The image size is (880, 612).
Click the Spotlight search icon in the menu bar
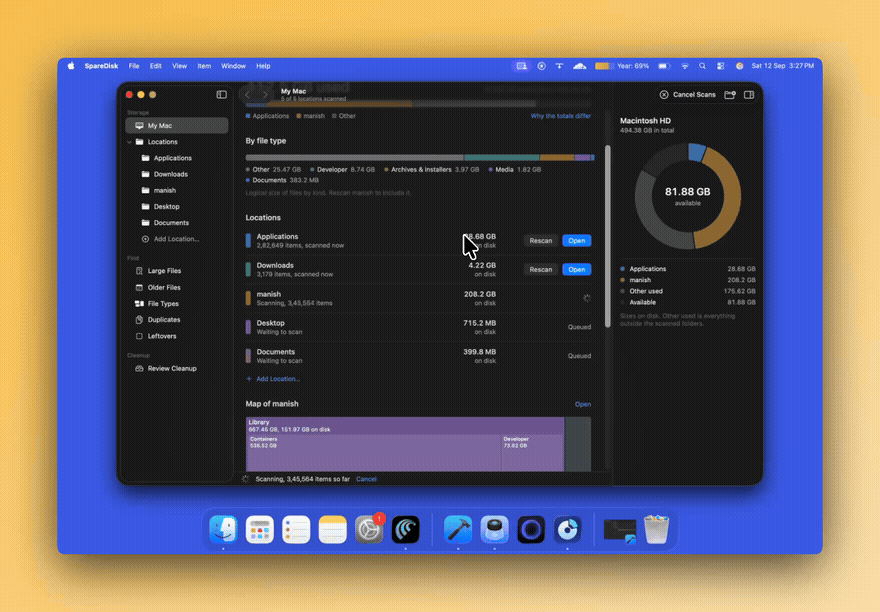click(702, 66)
